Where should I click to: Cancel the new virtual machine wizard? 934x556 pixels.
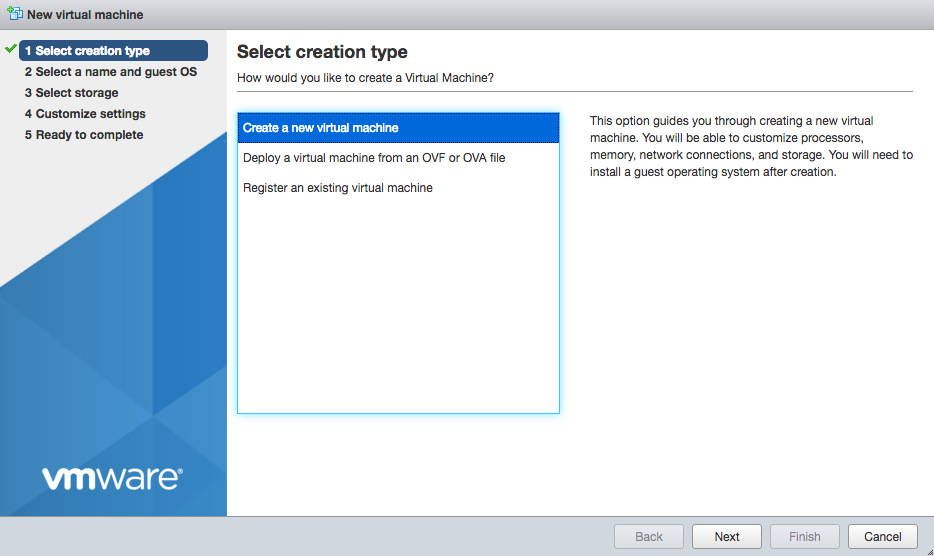pyautogui.click(x=882, y=537)
